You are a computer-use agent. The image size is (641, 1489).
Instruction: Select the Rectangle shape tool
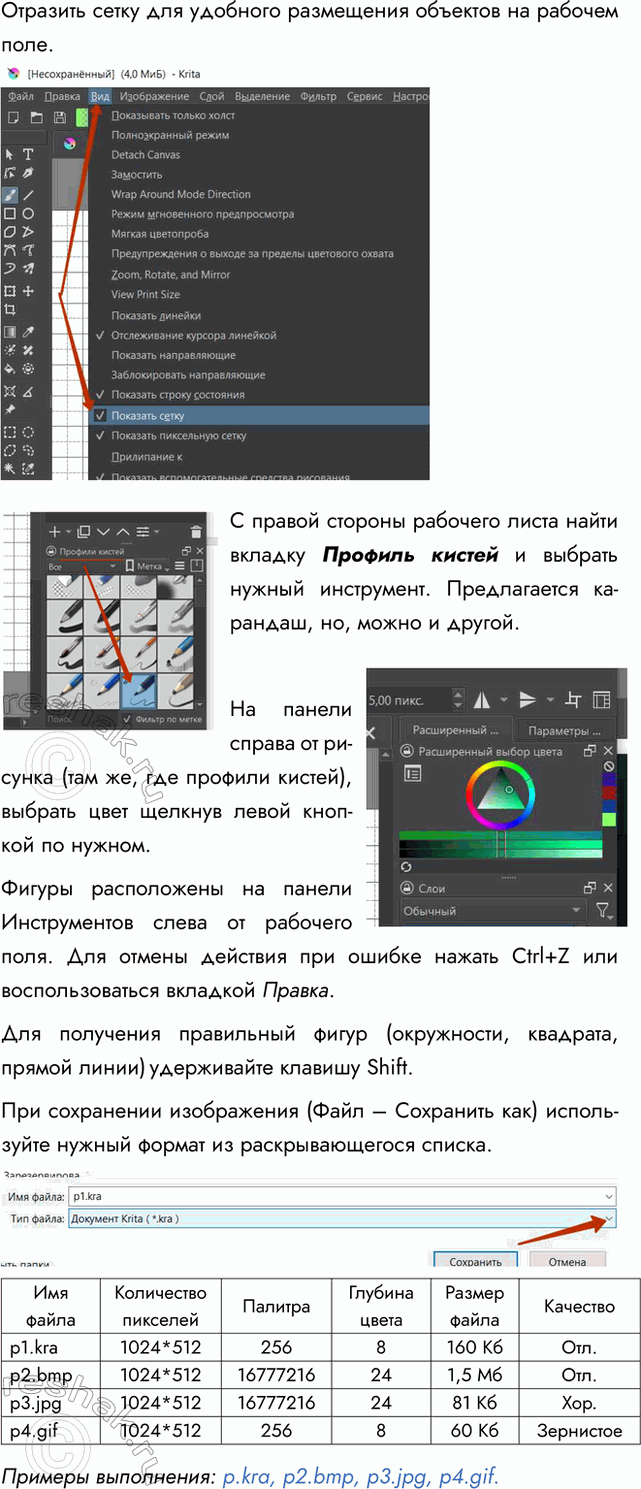(x=10, y=213)
